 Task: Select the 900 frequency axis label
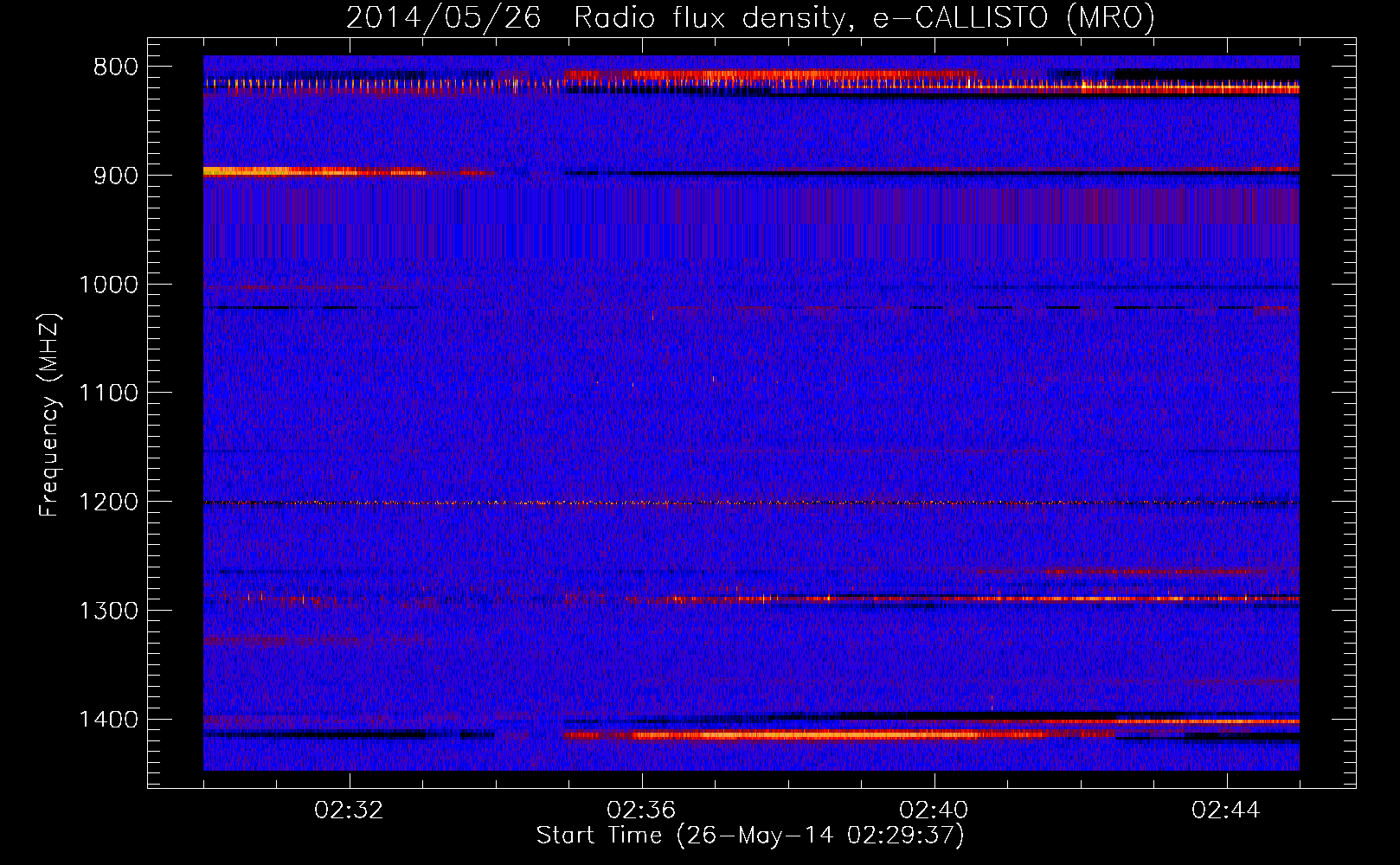(114, 176)
